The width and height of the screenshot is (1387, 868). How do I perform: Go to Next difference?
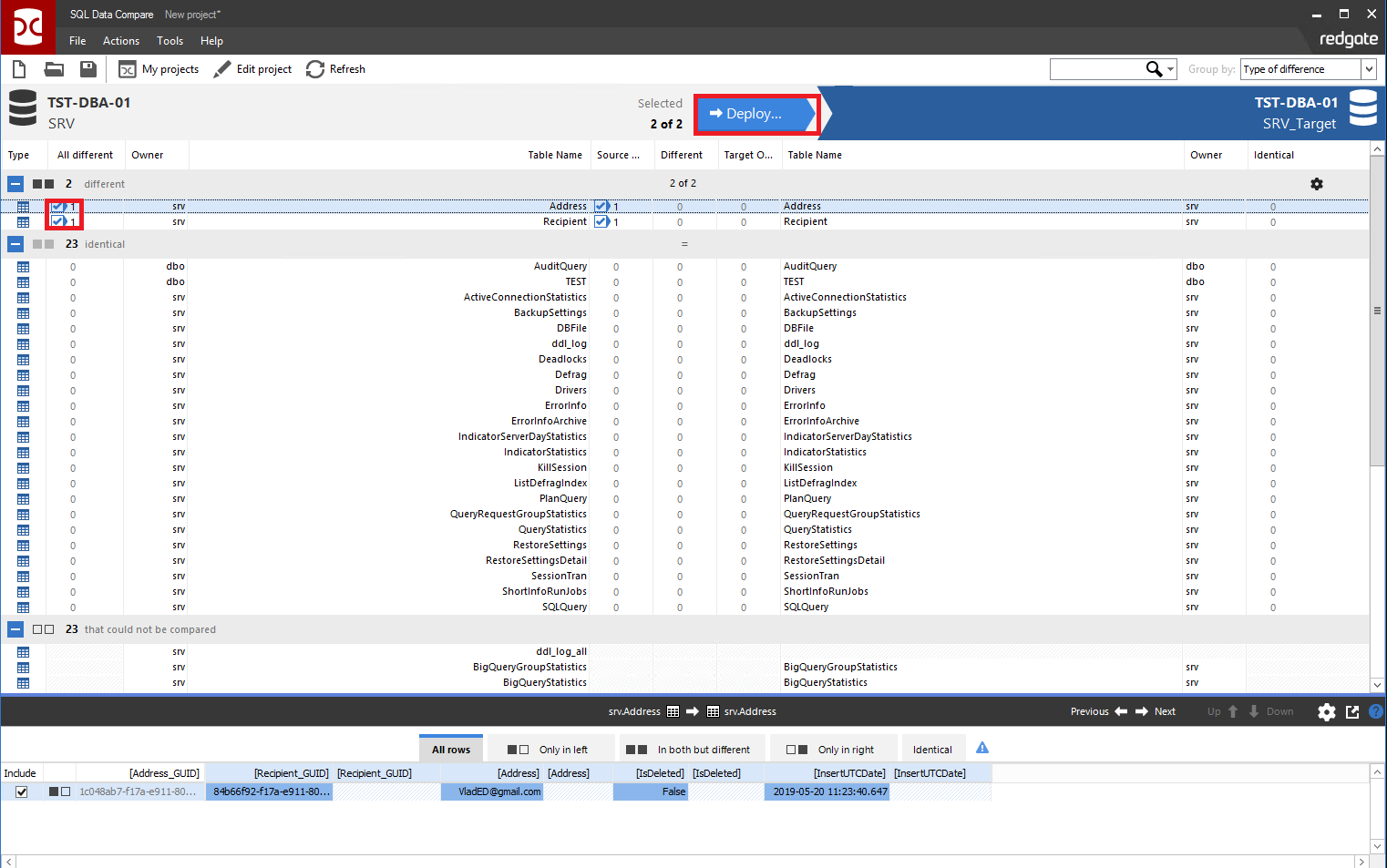pos(1156,711)
